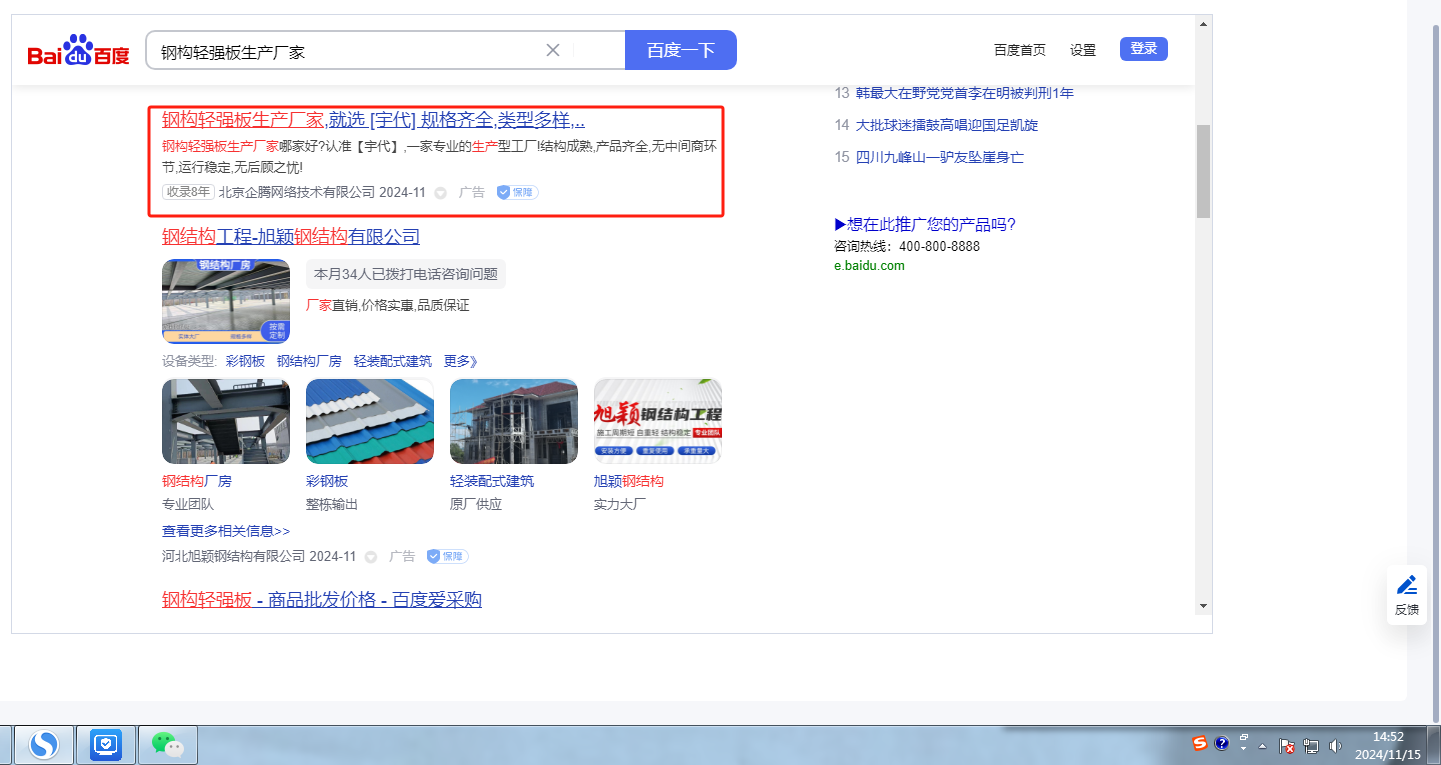Expand ad options arrow beside 北京企腾网络技术有限公司
The width and height of the screenshot is (1441, 765).
[x=440, y=193]
